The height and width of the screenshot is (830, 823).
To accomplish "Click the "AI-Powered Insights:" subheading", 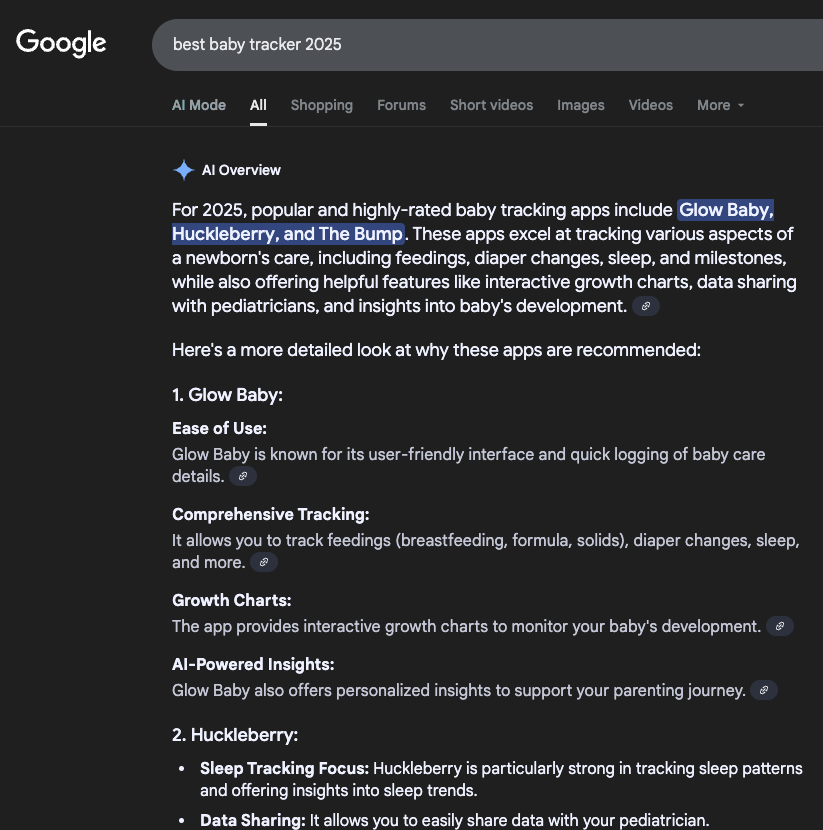I will [x=253, y=664].
